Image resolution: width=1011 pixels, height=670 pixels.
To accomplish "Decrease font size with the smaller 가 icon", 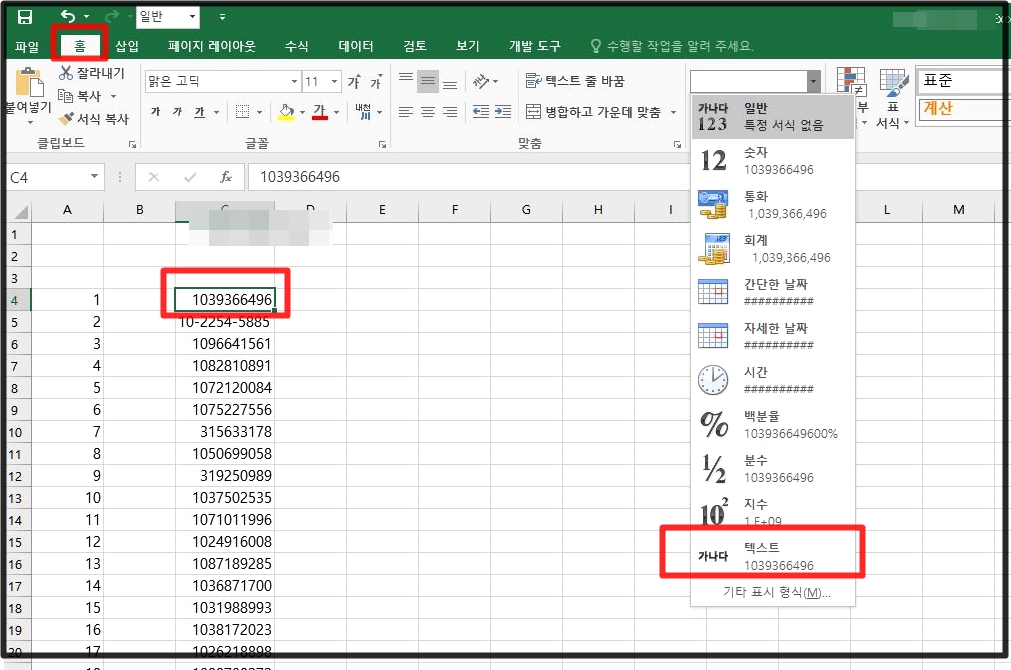I will (x=376, y=82).
